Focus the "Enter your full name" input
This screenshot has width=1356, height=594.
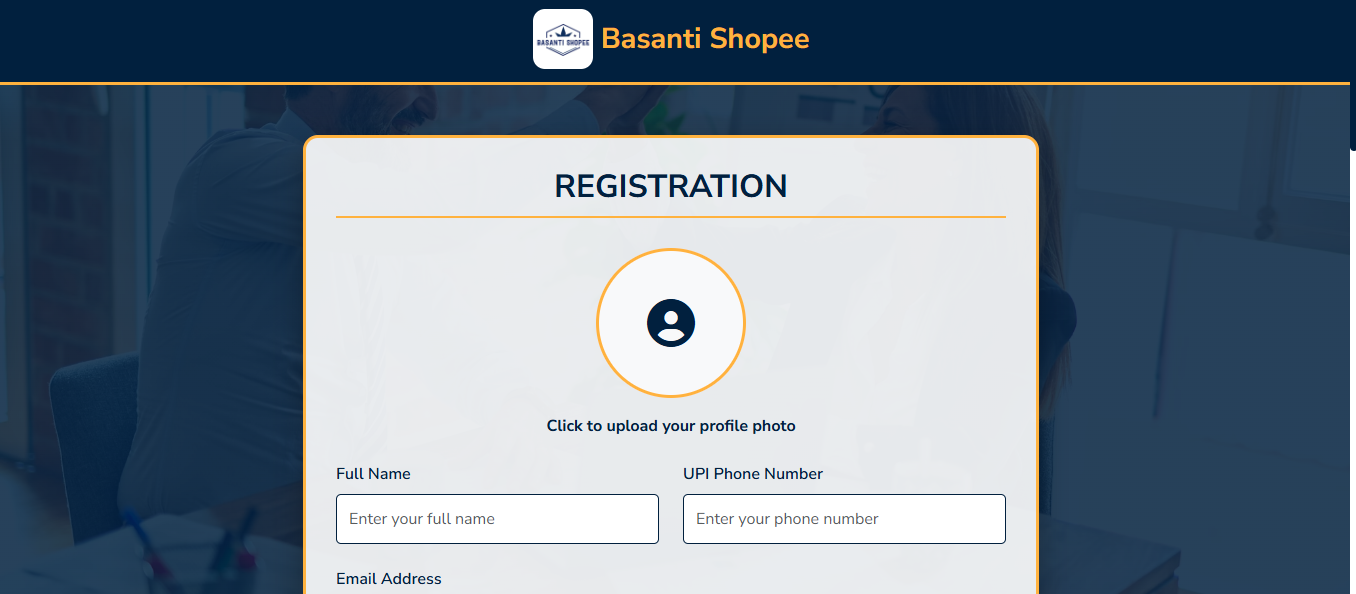pyautogui.click(x=497, y=518)
